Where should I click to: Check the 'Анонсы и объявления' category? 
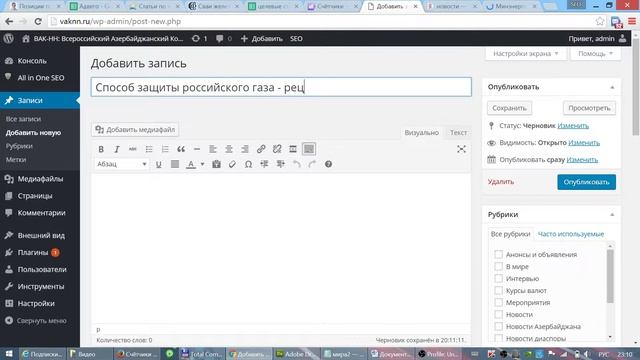(x=498, y=254)
